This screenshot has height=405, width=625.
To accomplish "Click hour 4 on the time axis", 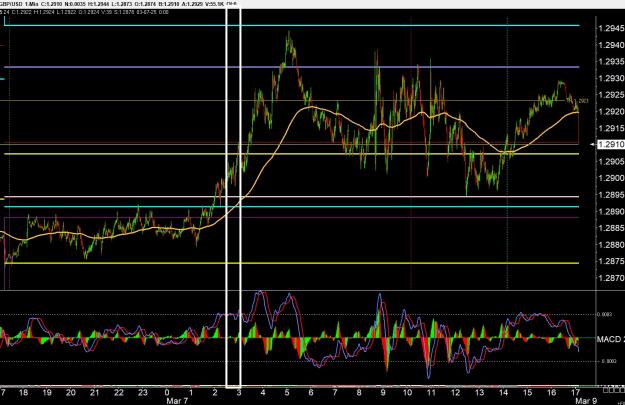I will click(263, 392).
